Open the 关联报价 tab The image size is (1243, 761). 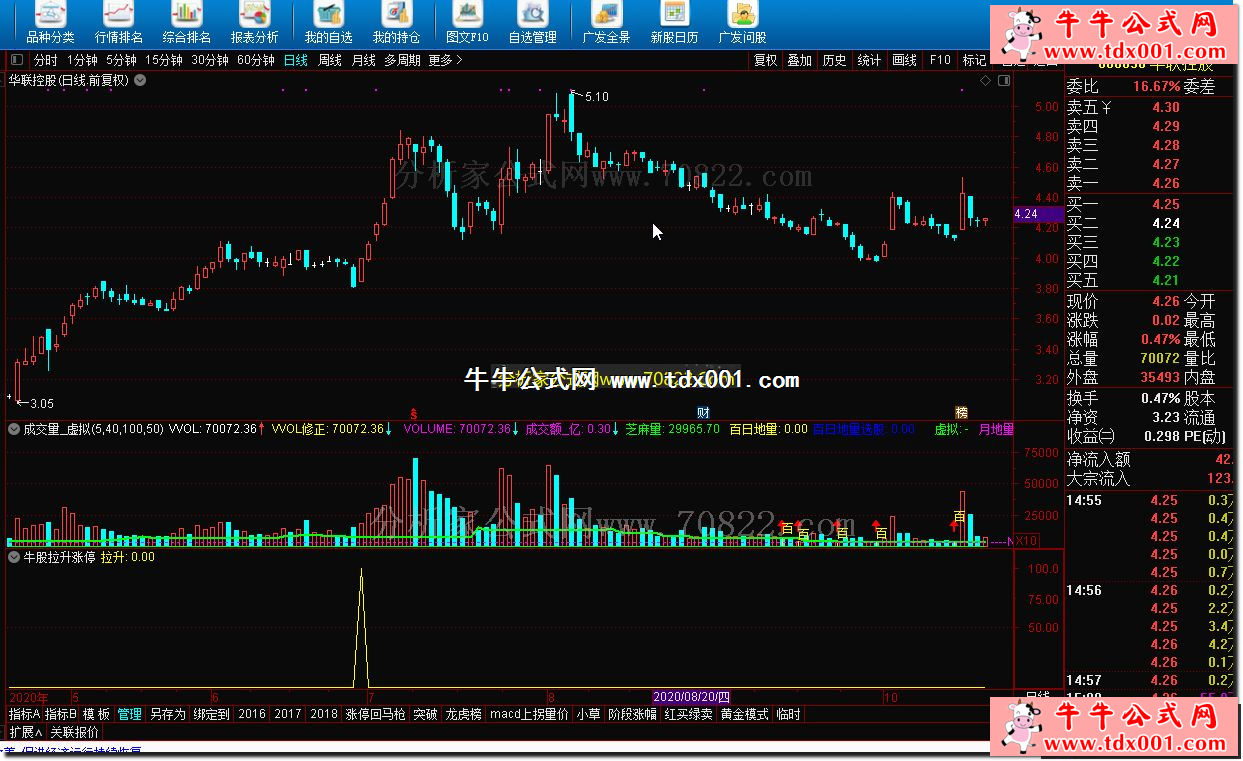coord(75,732)
